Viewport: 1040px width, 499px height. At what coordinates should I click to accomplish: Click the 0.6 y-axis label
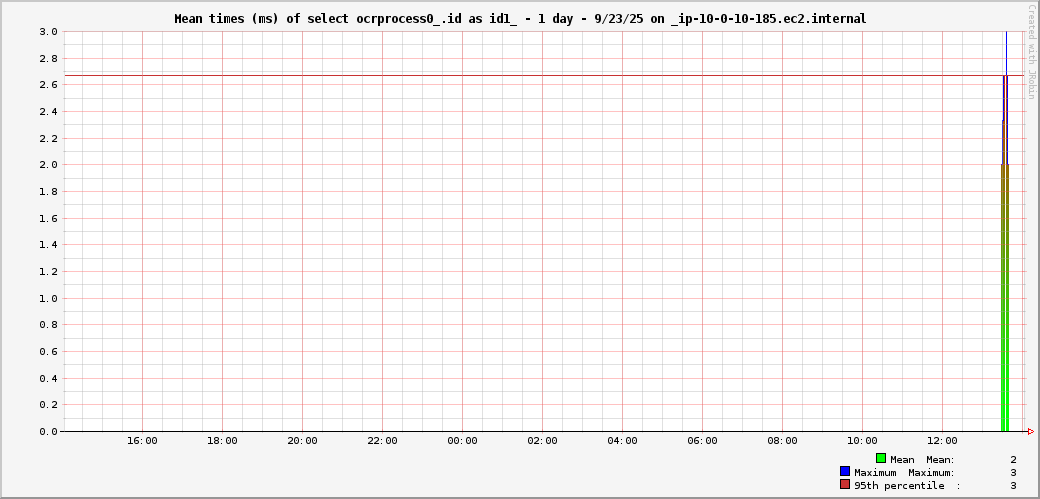(x=48, y=352)
